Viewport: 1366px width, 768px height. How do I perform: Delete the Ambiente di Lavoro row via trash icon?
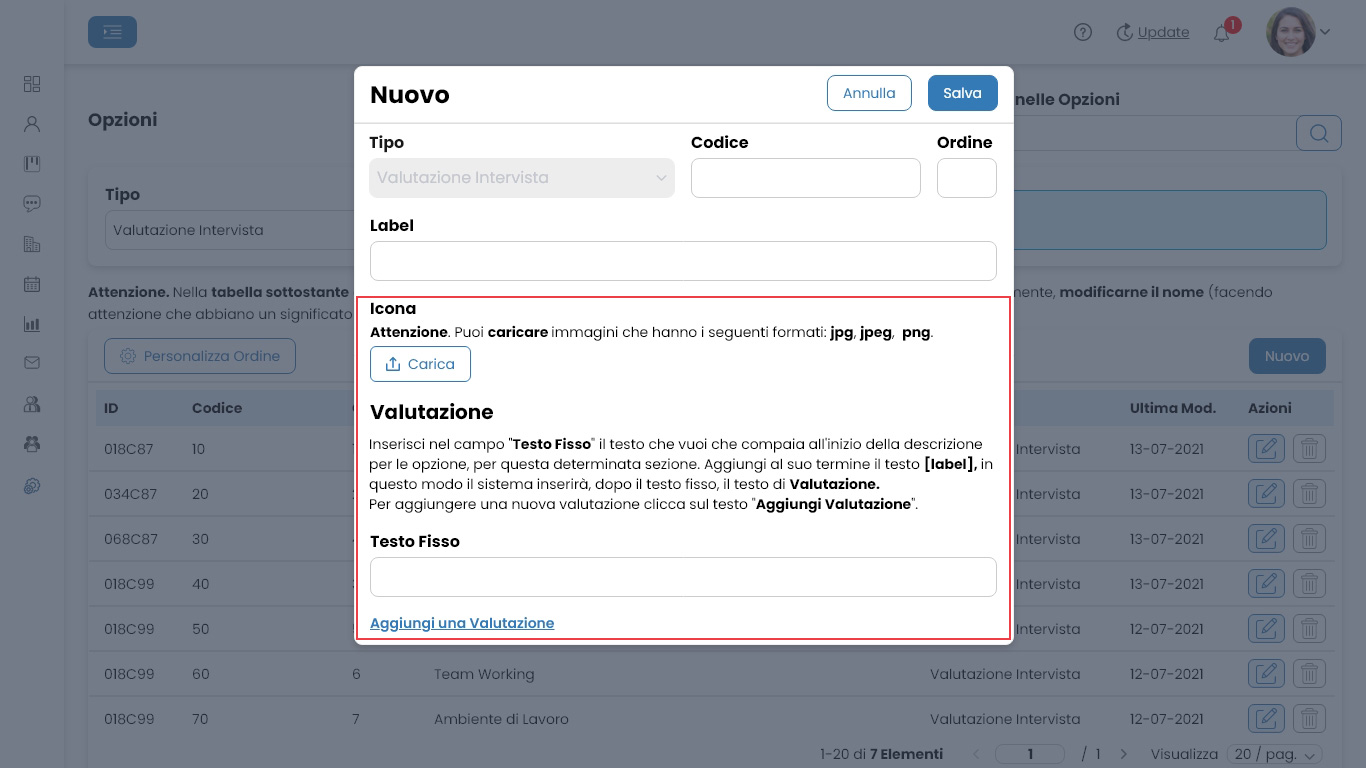point(1310,718)
